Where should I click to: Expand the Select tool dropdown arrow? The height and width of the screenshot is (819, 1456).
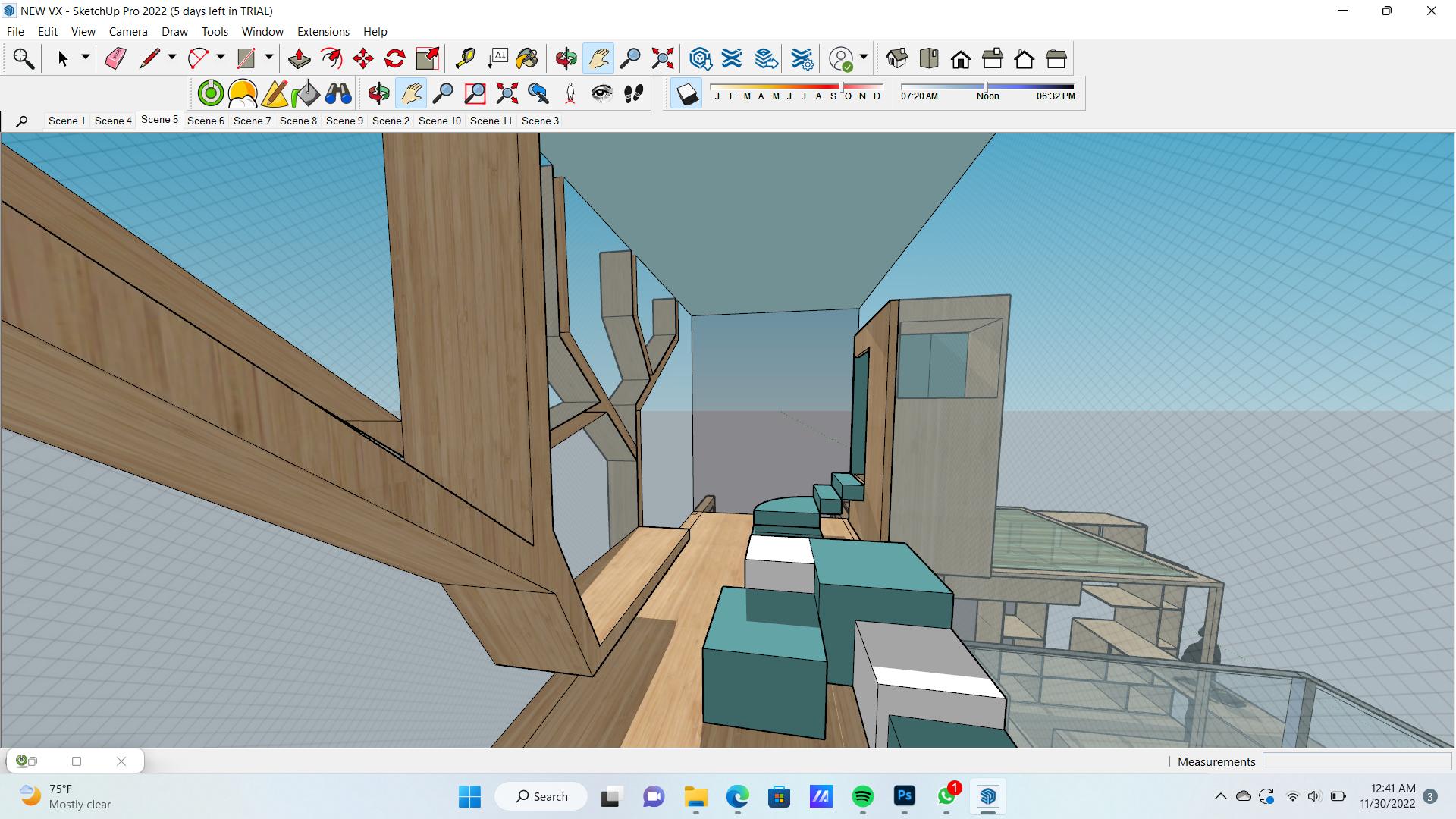(85, 58)
